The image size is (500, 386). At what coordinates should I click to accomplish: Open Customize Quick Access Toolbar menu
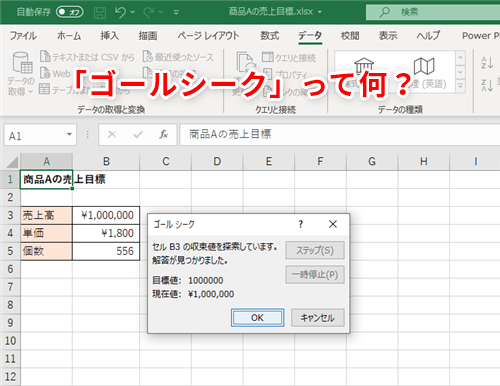pos(176,13)
